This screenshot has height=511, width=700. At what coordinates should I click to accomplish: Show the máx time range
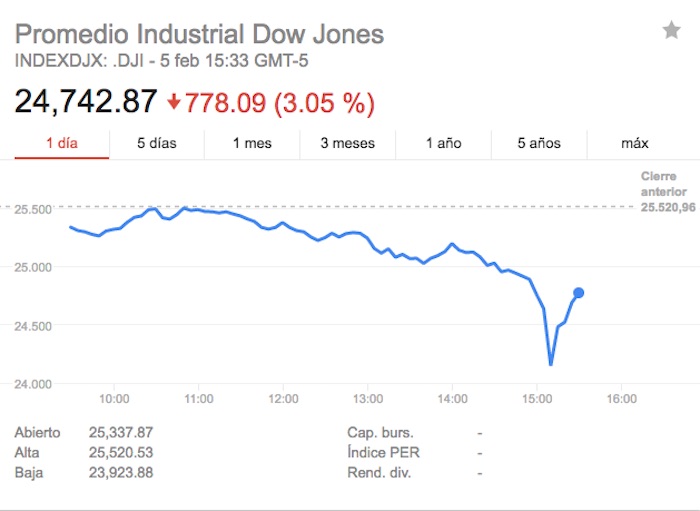(635, 143)
